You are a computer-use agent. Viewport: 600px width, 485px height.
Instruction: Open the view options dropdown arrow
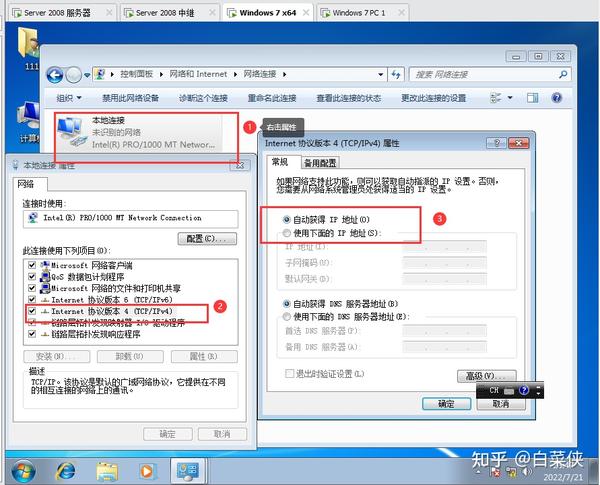510,98
